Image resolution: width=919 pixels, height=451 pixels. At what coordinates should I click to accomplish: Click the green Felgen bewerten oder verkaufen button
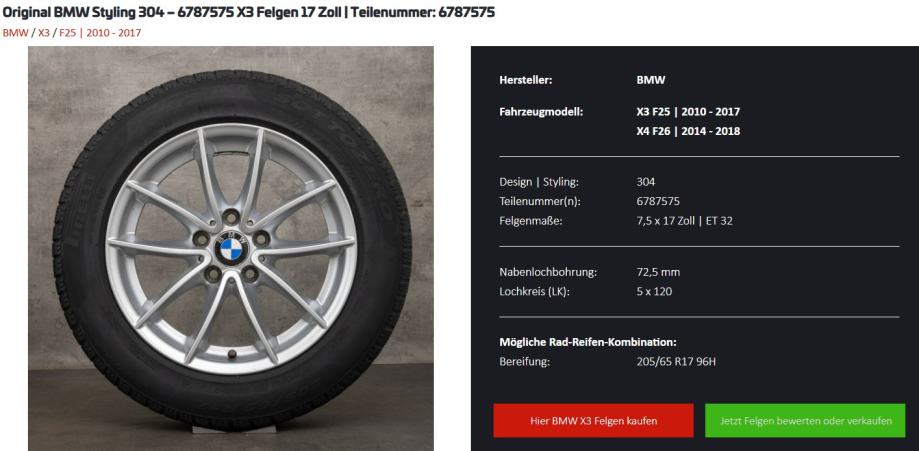(x=805, y=421)
